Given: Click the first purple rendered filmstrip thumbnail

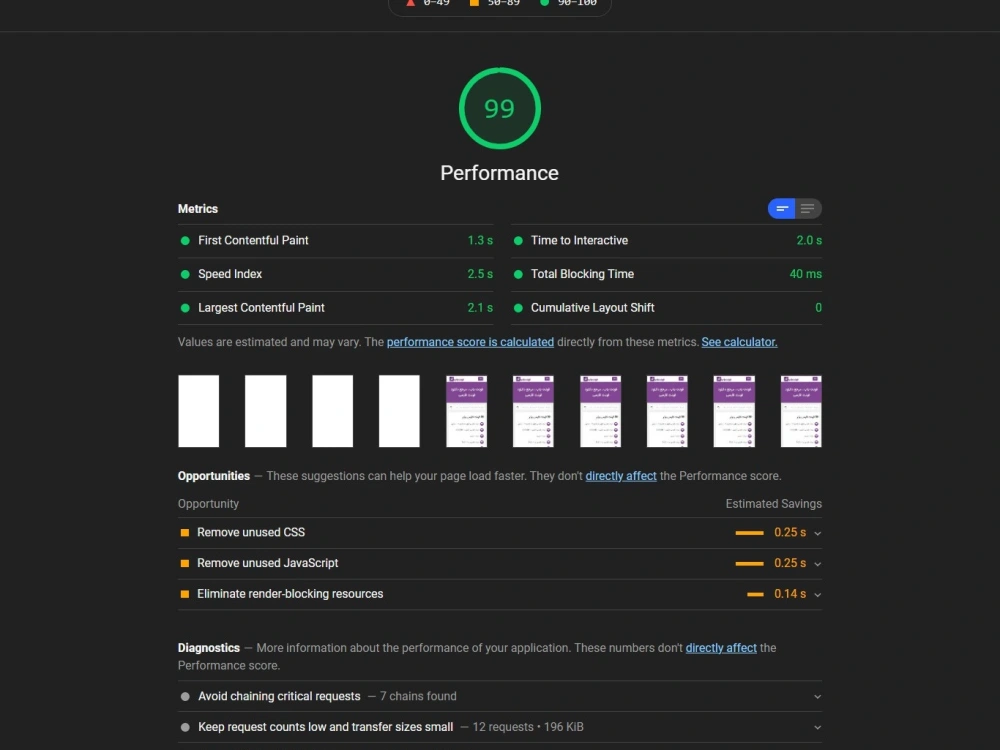Looking at the screenshot, I should (466, 411).
